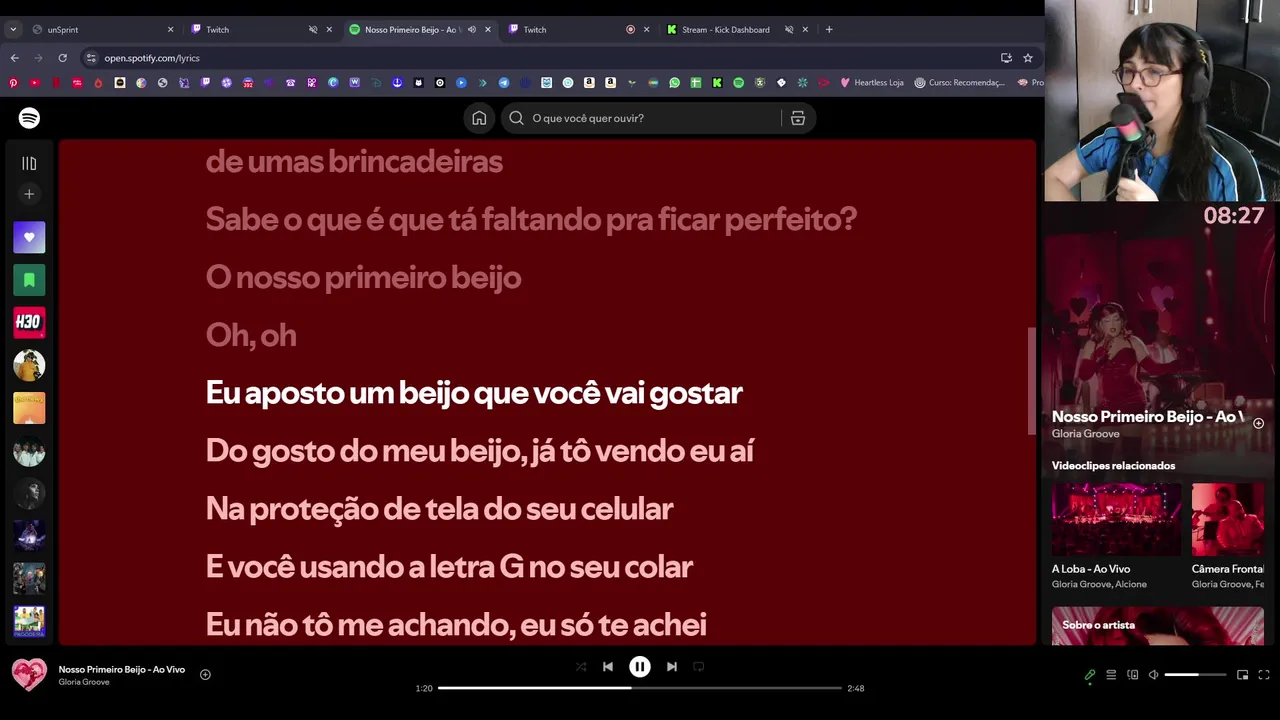1280x720 pixels.
Task: Add to library from now playing panel
Action: pos(1259,424)
